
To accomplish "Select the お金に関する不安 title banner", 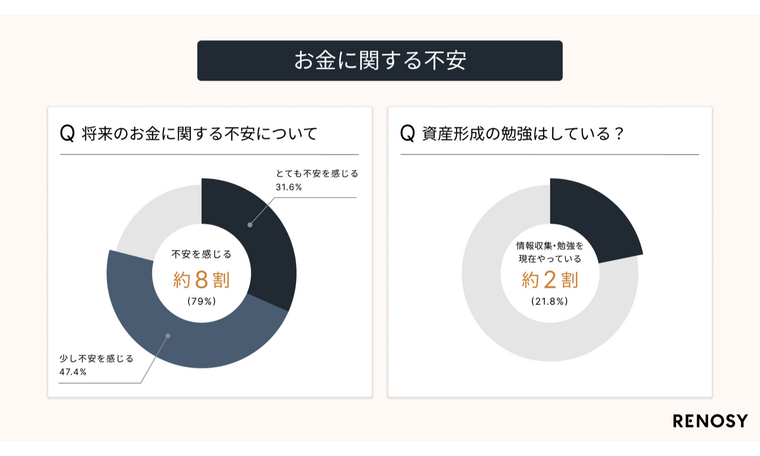I will (379, 60).
